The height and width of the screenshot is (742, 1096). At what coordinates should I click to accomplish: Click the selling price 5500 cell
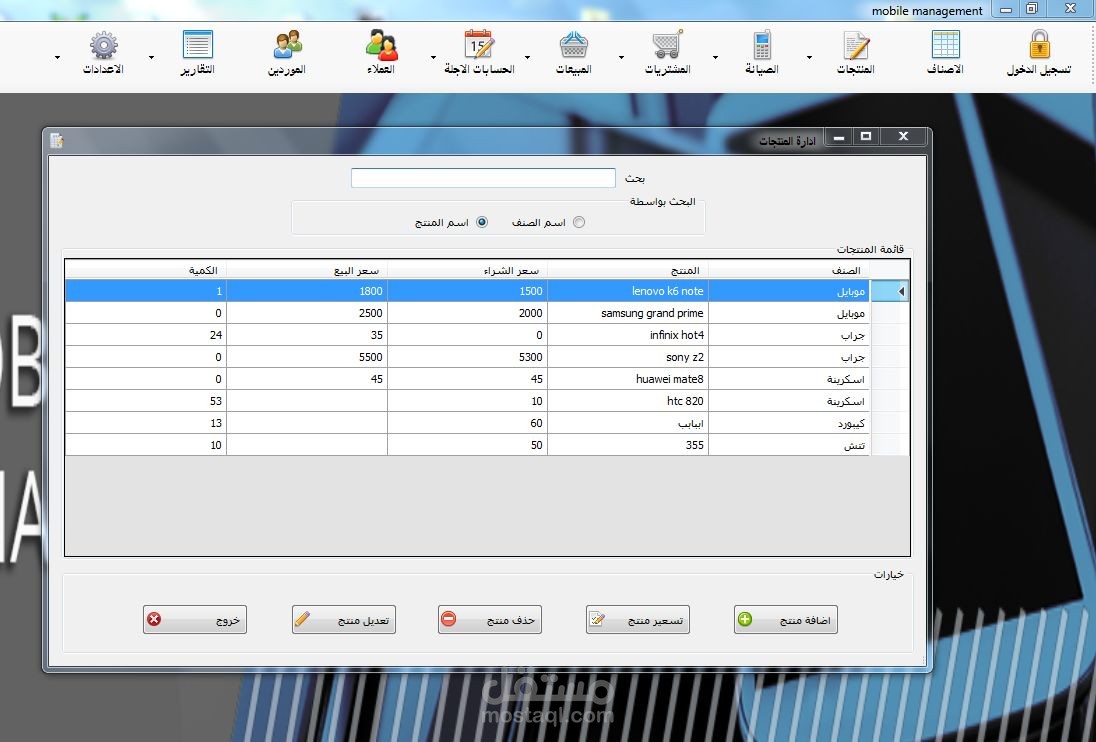coord(307,357)
